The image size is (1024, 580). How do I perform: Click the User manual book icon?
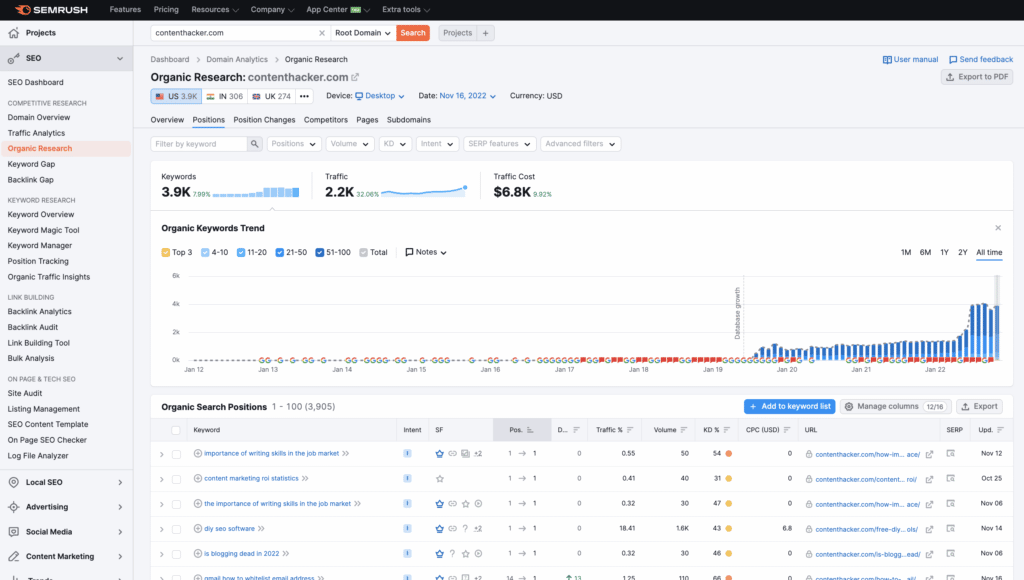coord(887,59)
